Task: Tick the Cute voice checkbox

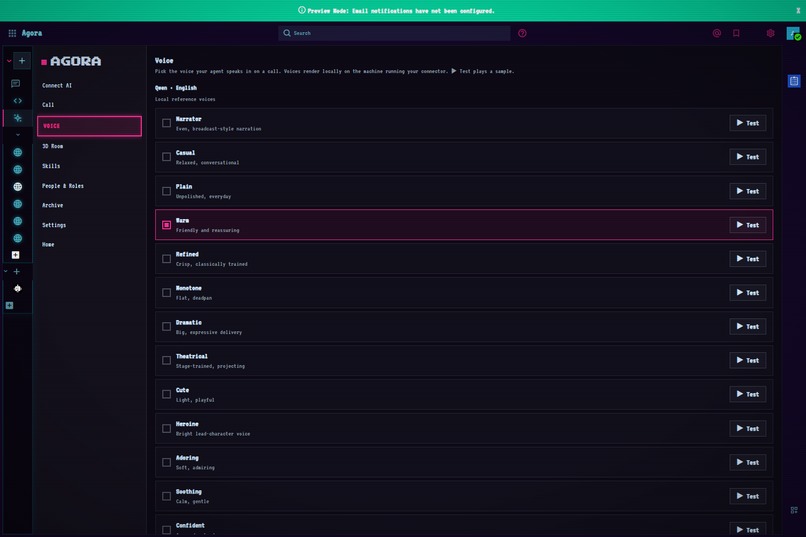Action: pos(166,395)
